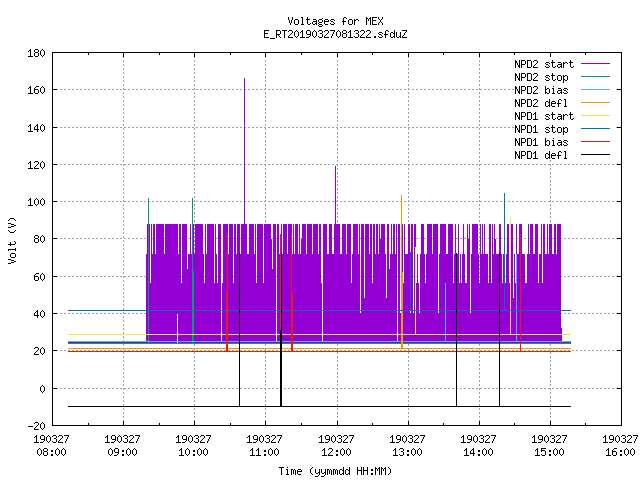Click the orange line sample beside NPD2 defl
This screenshot has height=480, width=640.
click(x=595, y=102)
